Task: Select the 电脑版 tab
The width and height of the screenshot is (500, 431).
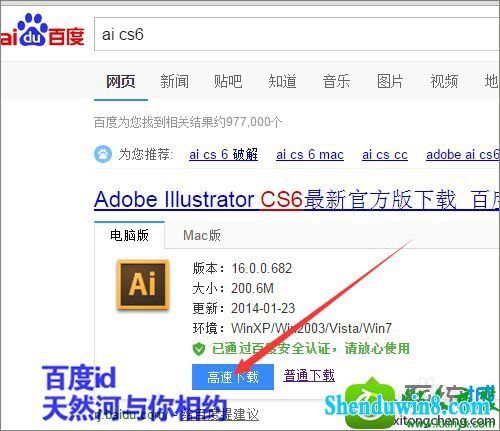Action: tap(129, 235)
